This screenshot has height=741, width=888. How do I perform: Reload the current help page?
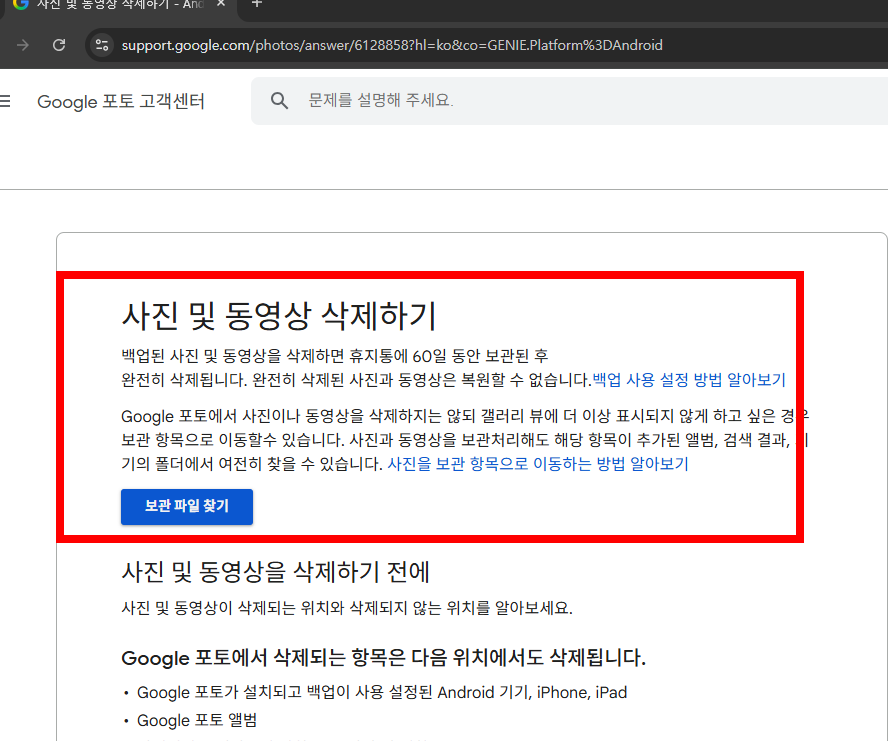(58, 45)
